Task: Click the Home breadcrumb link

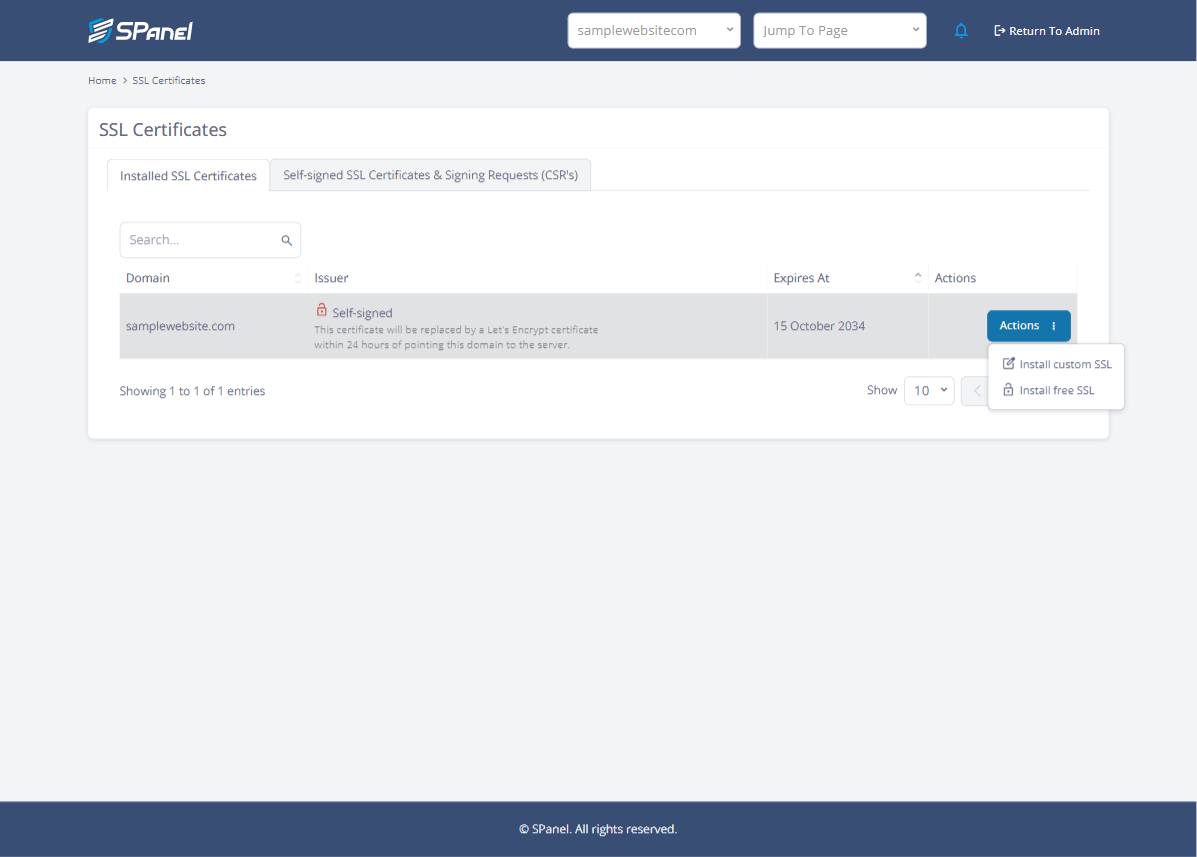Action: pos(102,80)
